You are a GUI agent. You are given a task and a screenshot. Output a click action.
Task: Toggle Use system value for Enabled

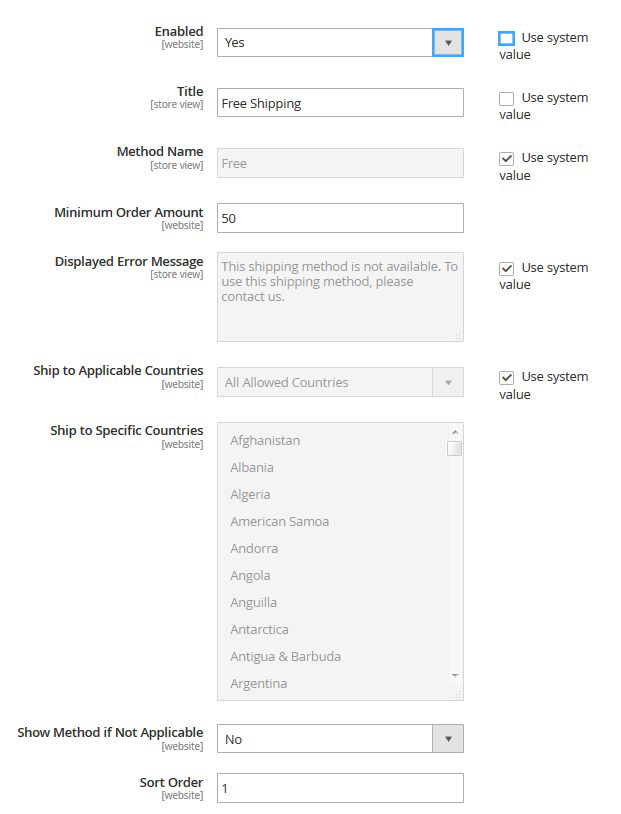pos(506,38)
